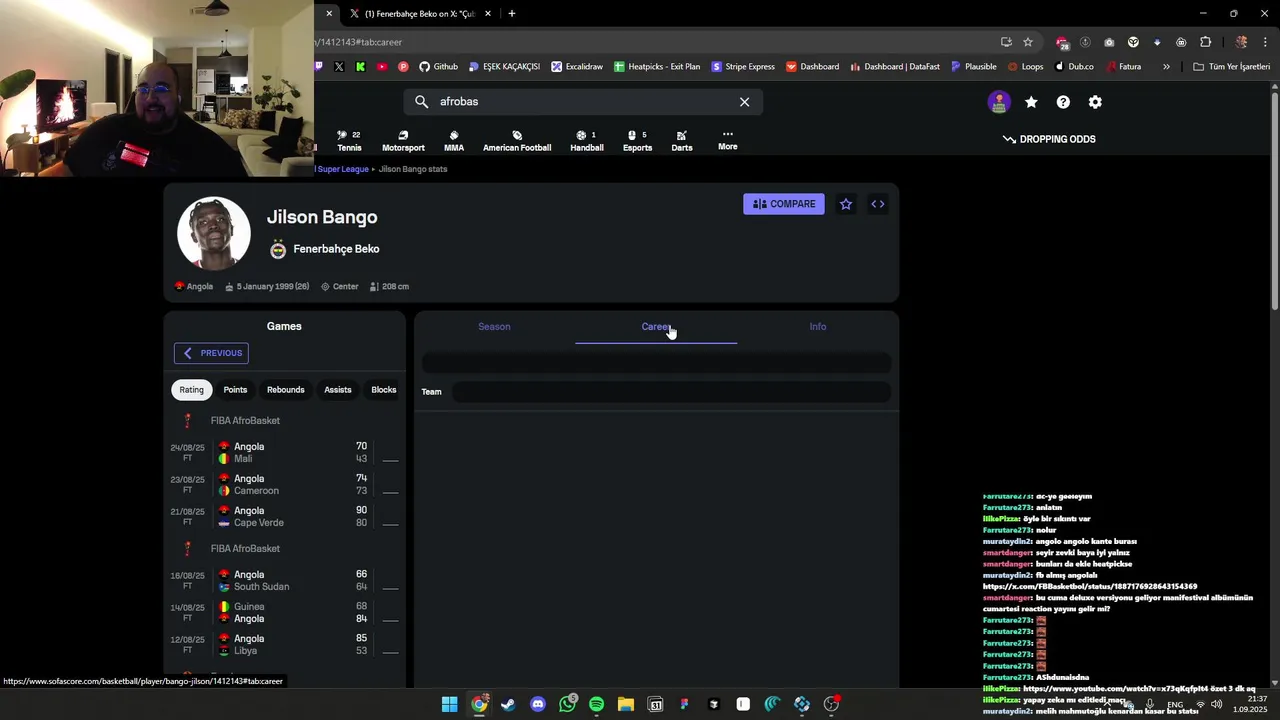This screenshot has width=1280, height=720.
Task: Open the Github bookmark
Action: click(438, 67)
